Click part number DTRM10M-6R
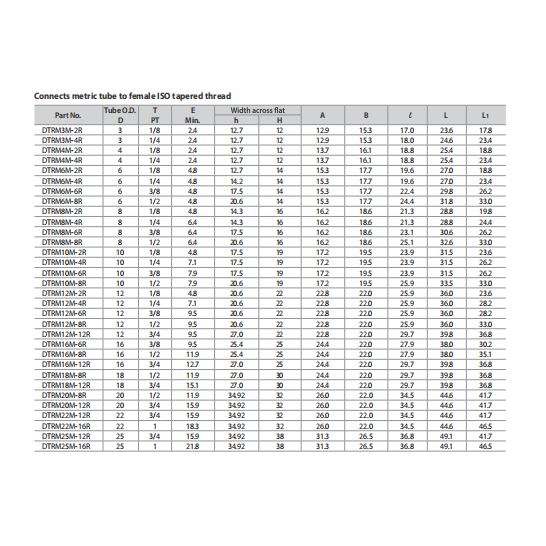The image size is (546, 546). click(x=64, y=274)
